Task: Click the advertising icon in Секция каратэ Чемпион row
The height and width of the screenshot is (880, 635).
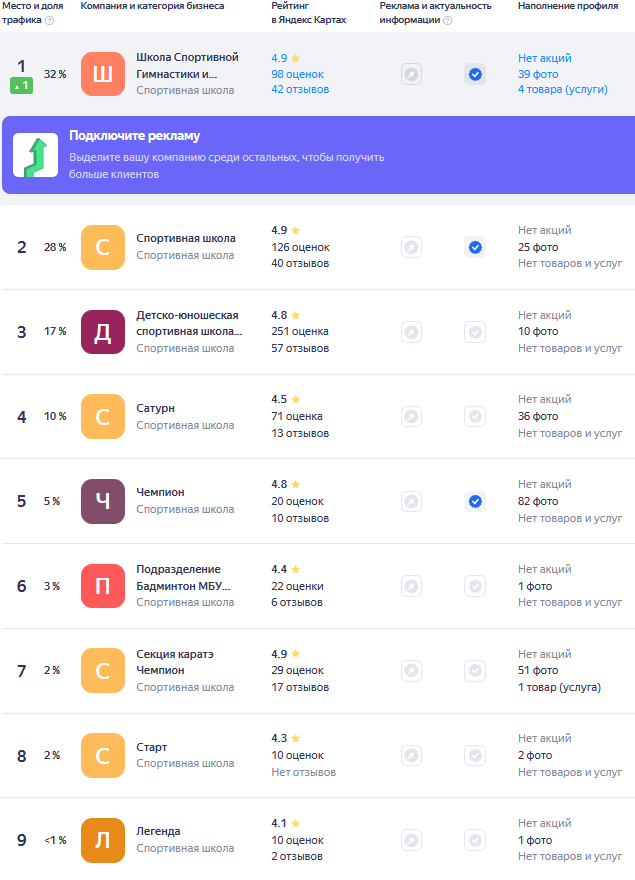Action: (x=411, y=670)
